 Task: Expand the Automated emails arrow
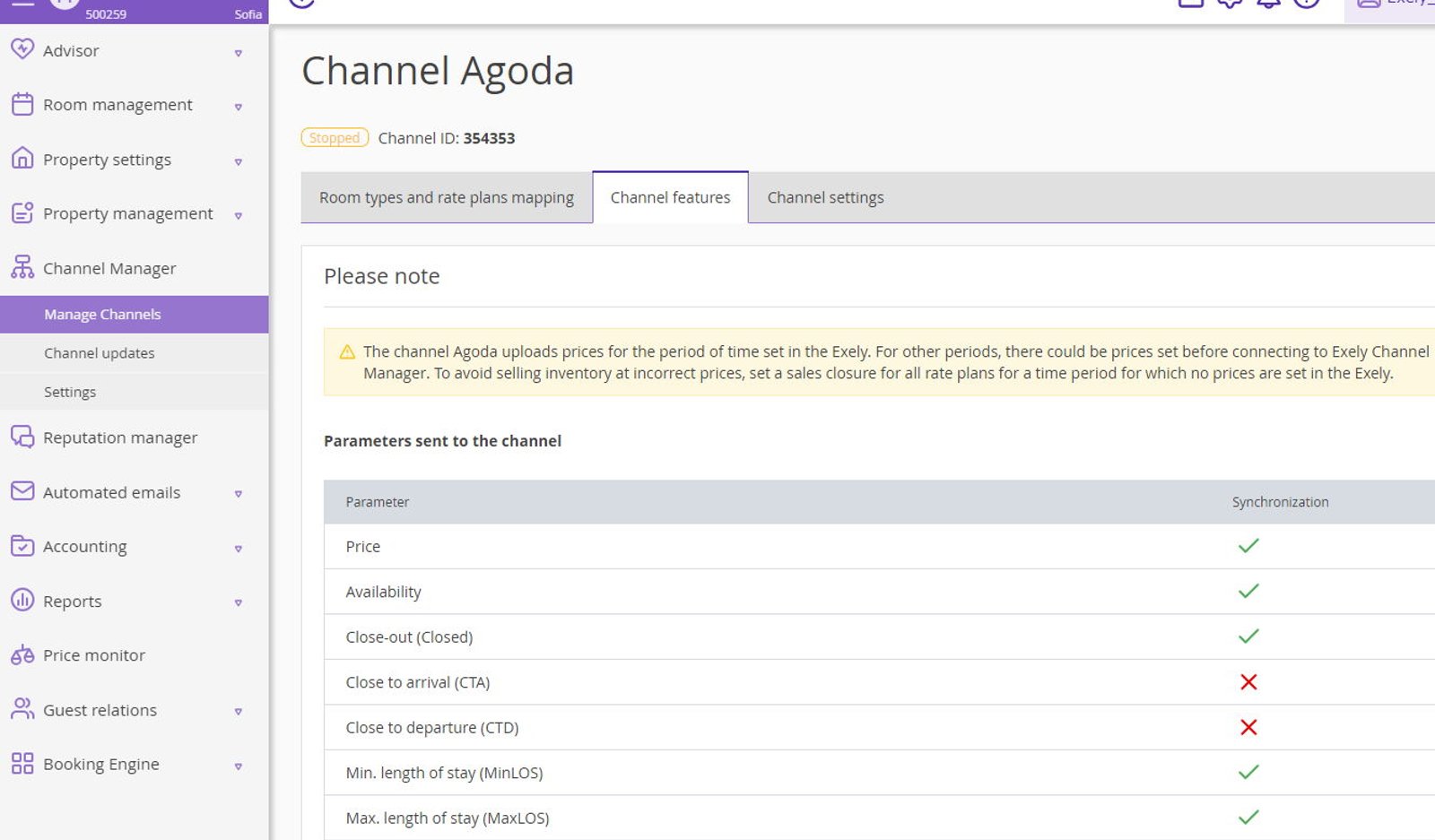click(239, 494)
